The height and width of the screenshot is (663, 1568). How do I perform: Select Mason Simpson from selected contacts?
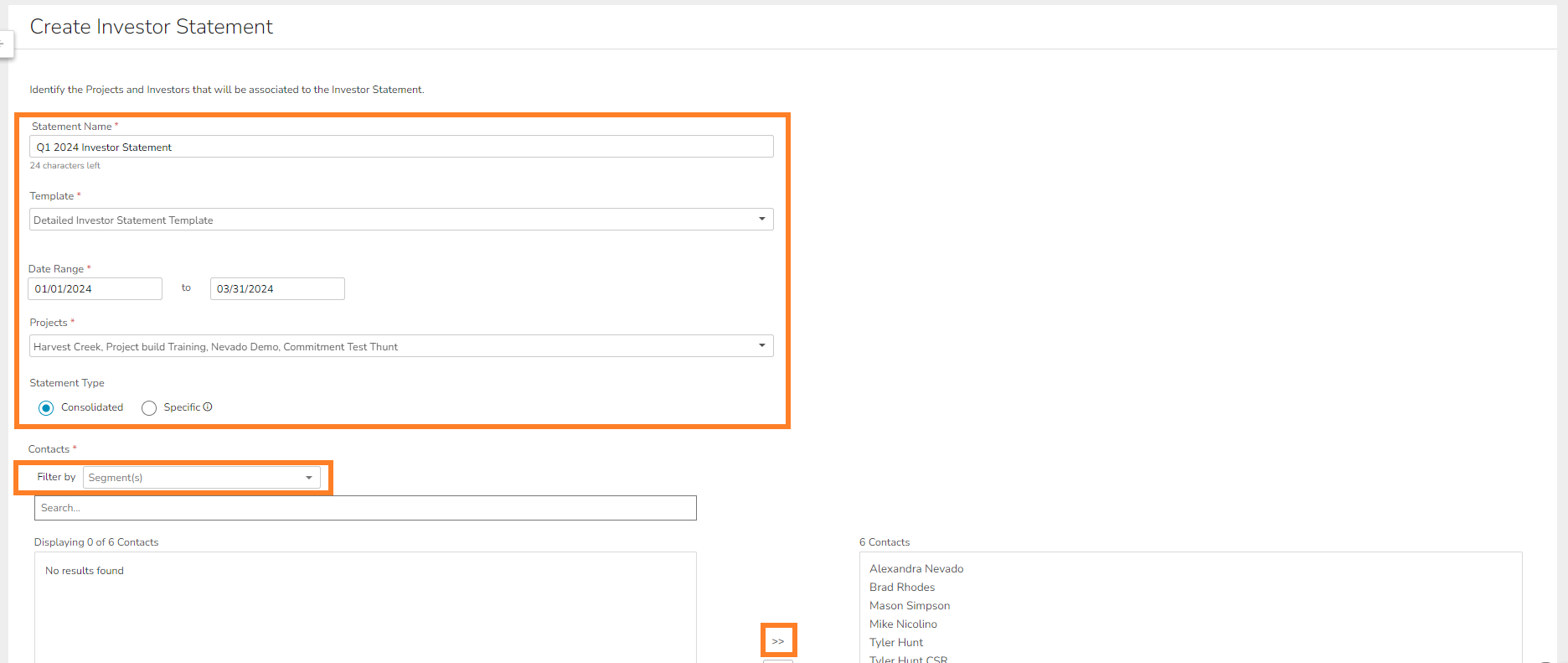[x=910, y=606]
